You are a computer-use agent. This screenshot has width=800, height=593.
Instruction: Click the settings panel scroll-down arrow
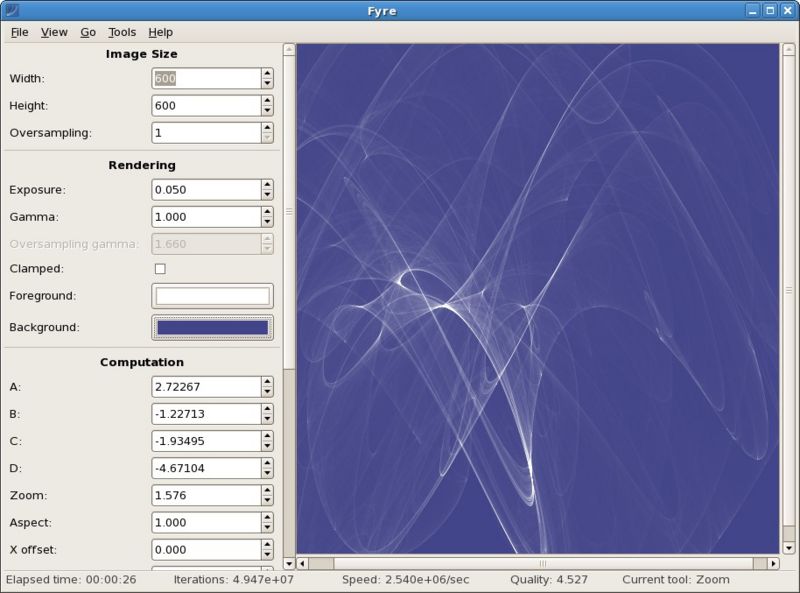click(x=289, y=563)
